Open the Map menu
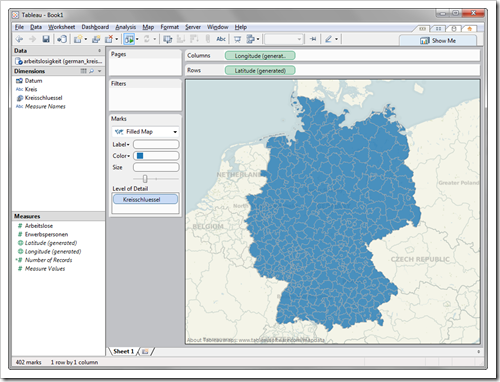The image size is (500, 382). click(x=148, y=27)
